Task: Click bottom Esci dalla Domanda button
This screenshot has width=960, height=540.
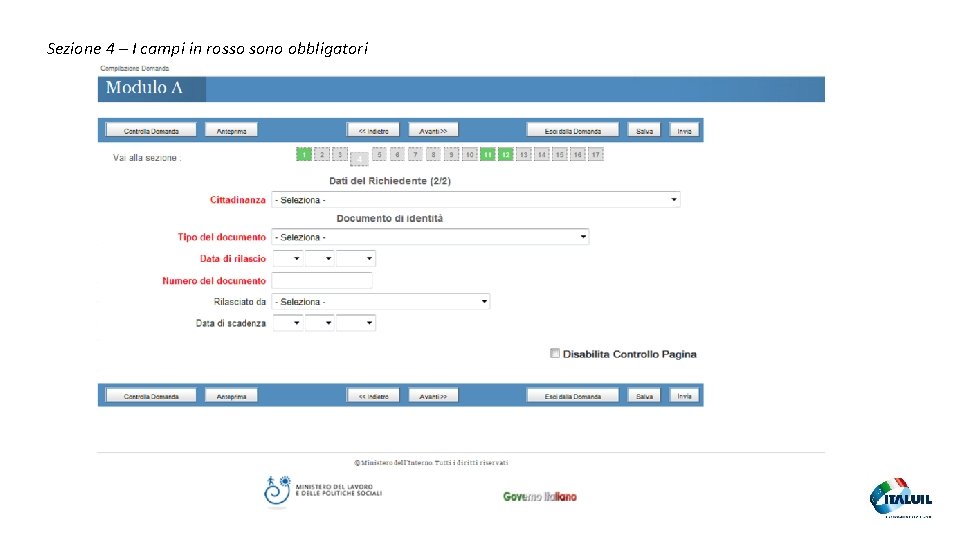Action: coord(572,396)
